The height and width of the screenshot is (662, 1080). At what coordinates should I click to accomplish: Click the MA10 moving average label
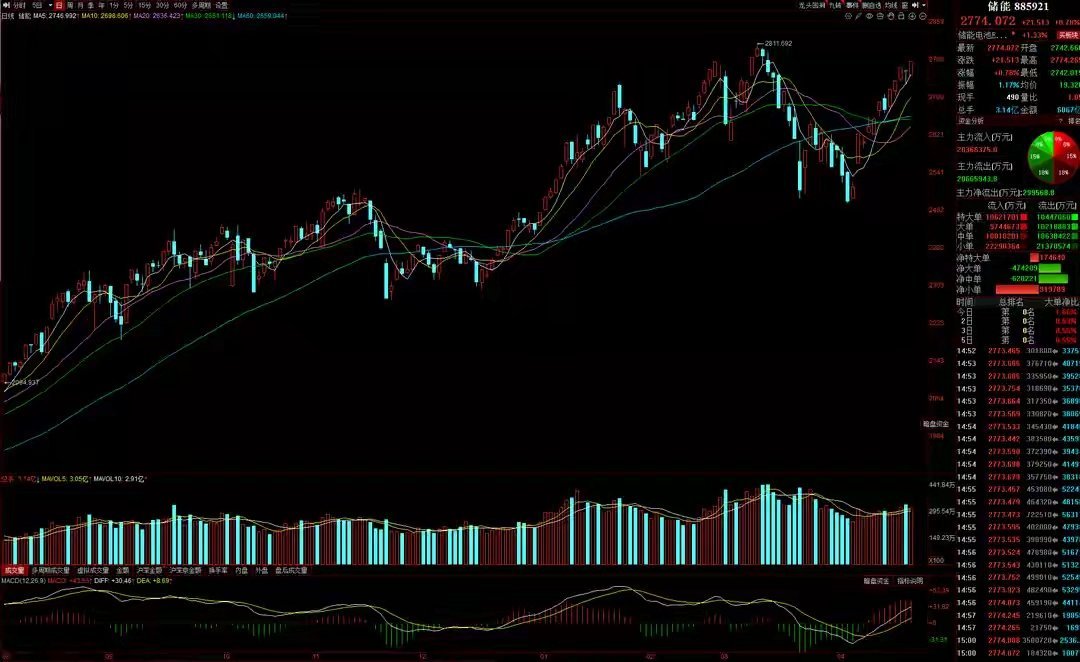pyautogui.click(x=105, y=15)
